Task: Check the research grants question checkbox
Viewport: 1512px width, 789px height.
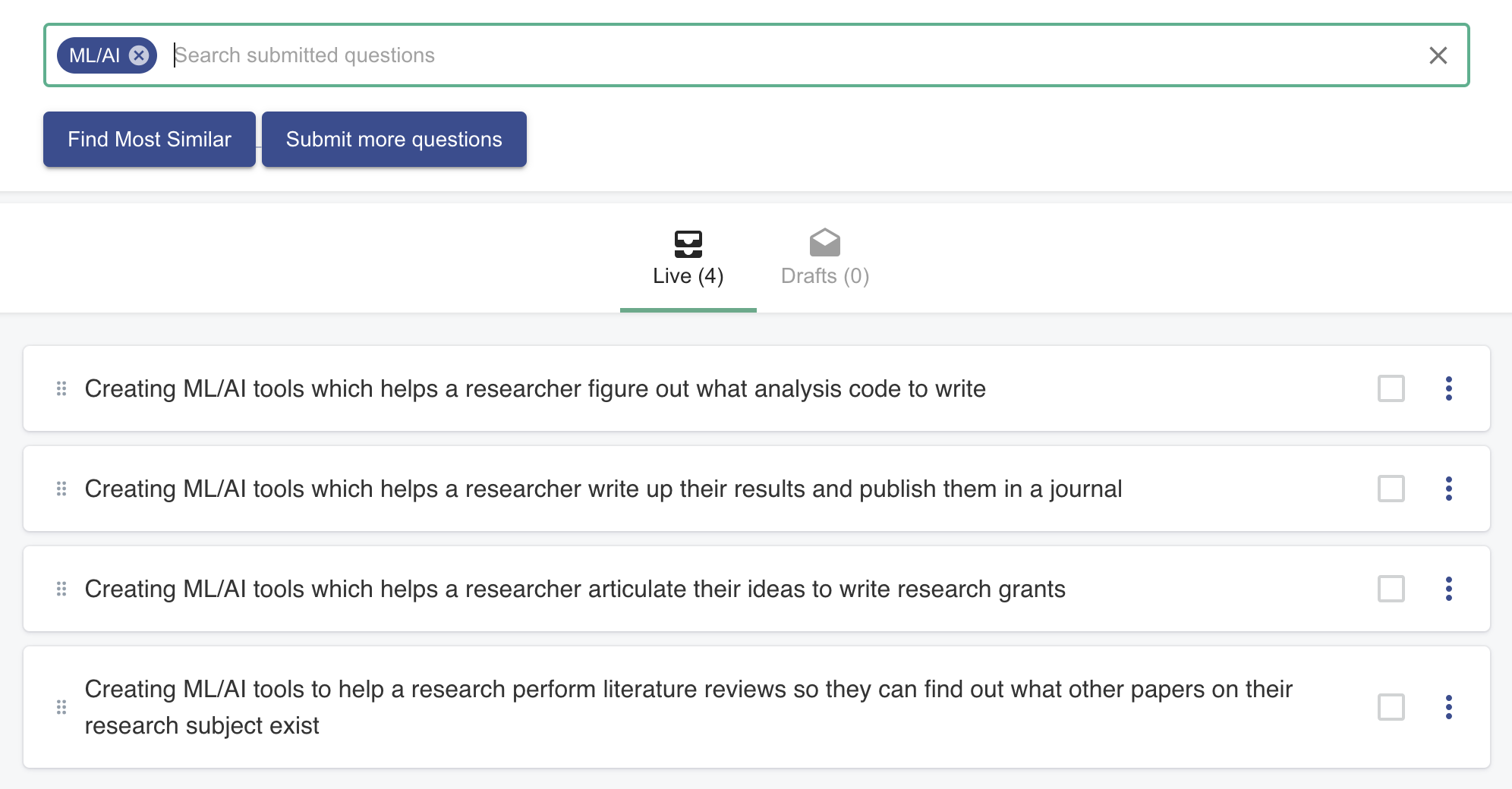Action: tap(1391, 589)
